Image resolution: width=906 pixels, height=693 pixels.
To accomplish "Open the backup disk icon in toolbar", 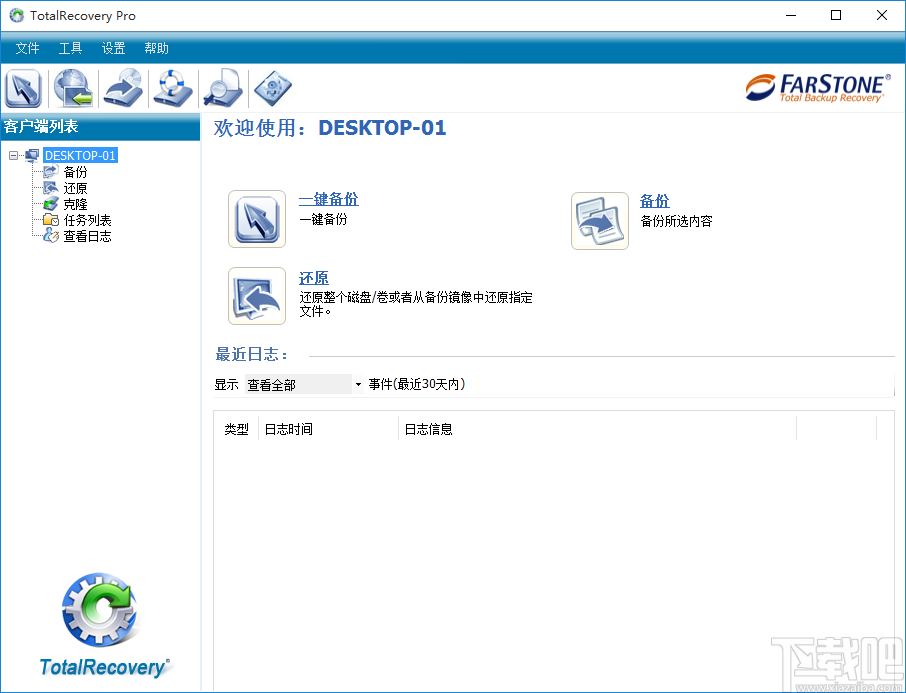I will point(123,88).
